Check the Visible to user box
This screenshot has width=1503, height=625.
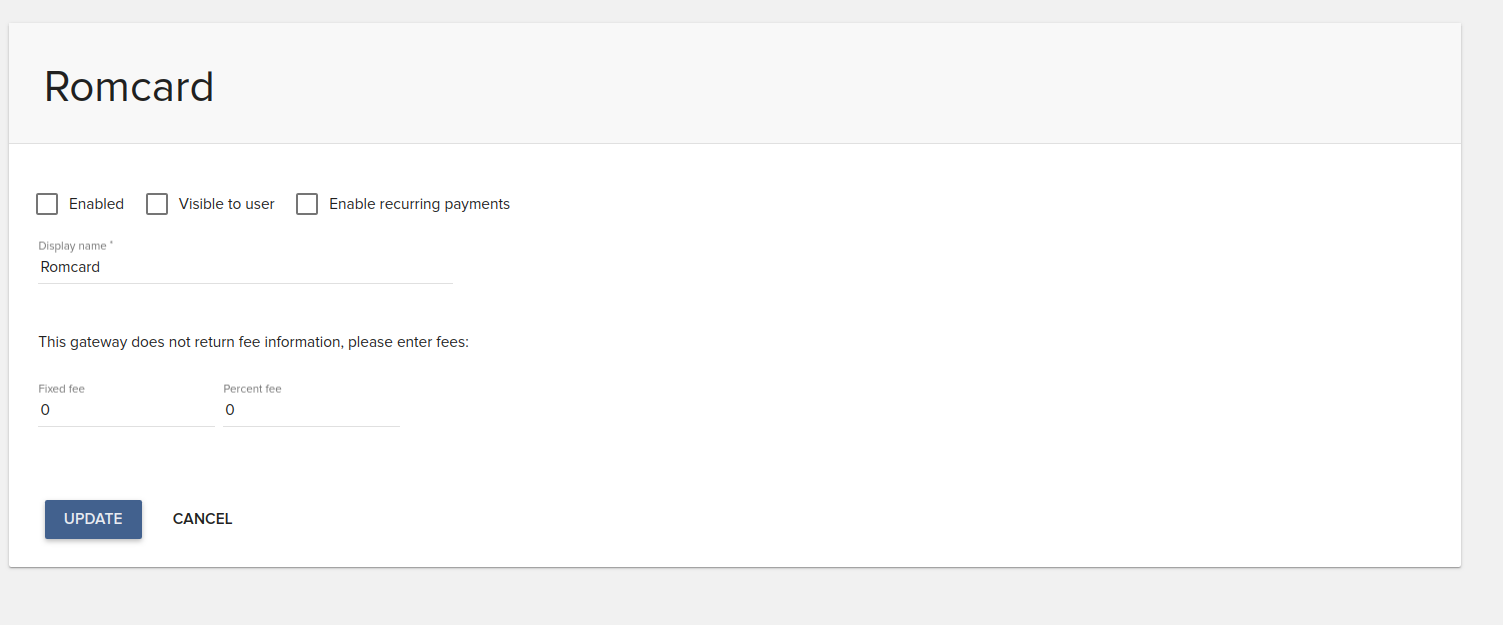pos(157,204)
